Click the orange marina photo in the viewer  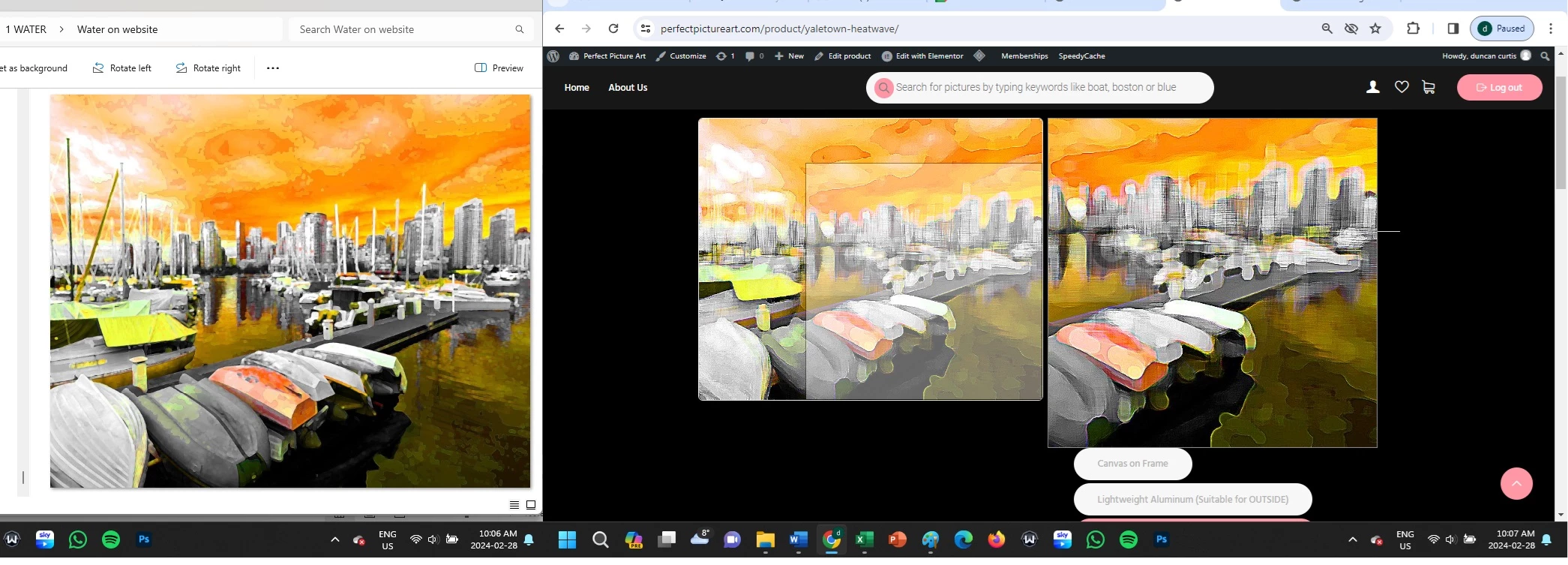(290, 291)
